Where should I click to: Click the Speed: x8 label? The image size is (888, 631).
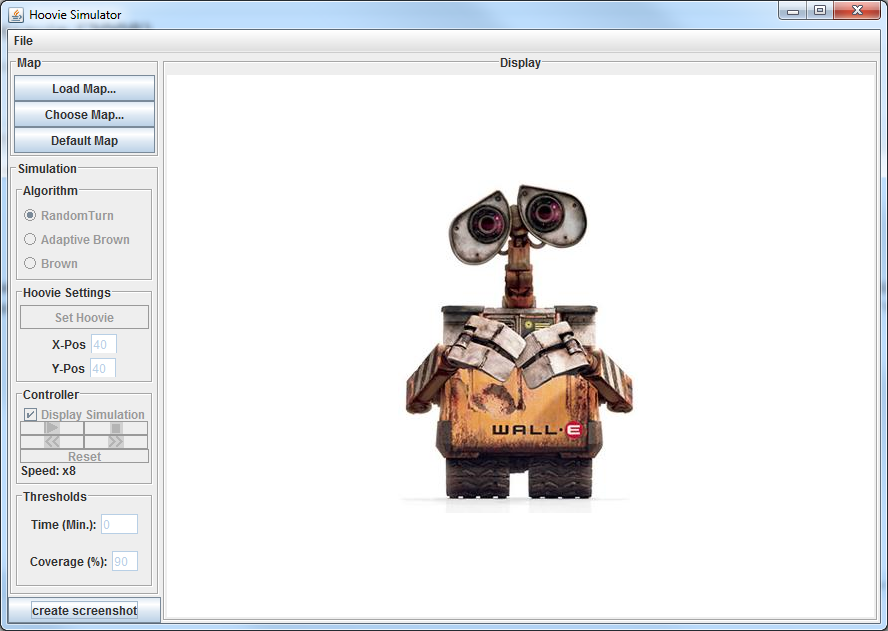pos(48,471)
